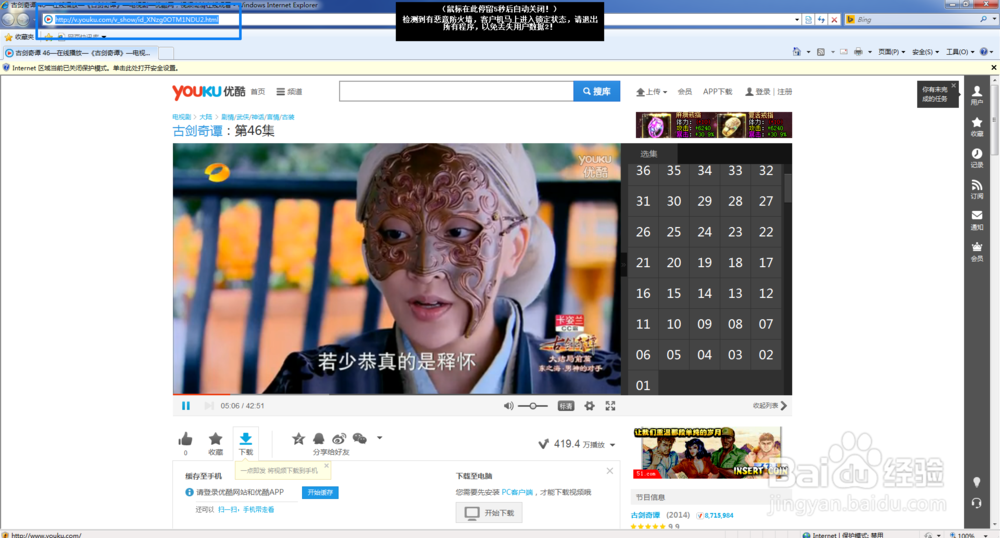Open the 扫一扫 link
This screenshot has width=1000, height=538.
pyautogui.click(x=228, y=509)
